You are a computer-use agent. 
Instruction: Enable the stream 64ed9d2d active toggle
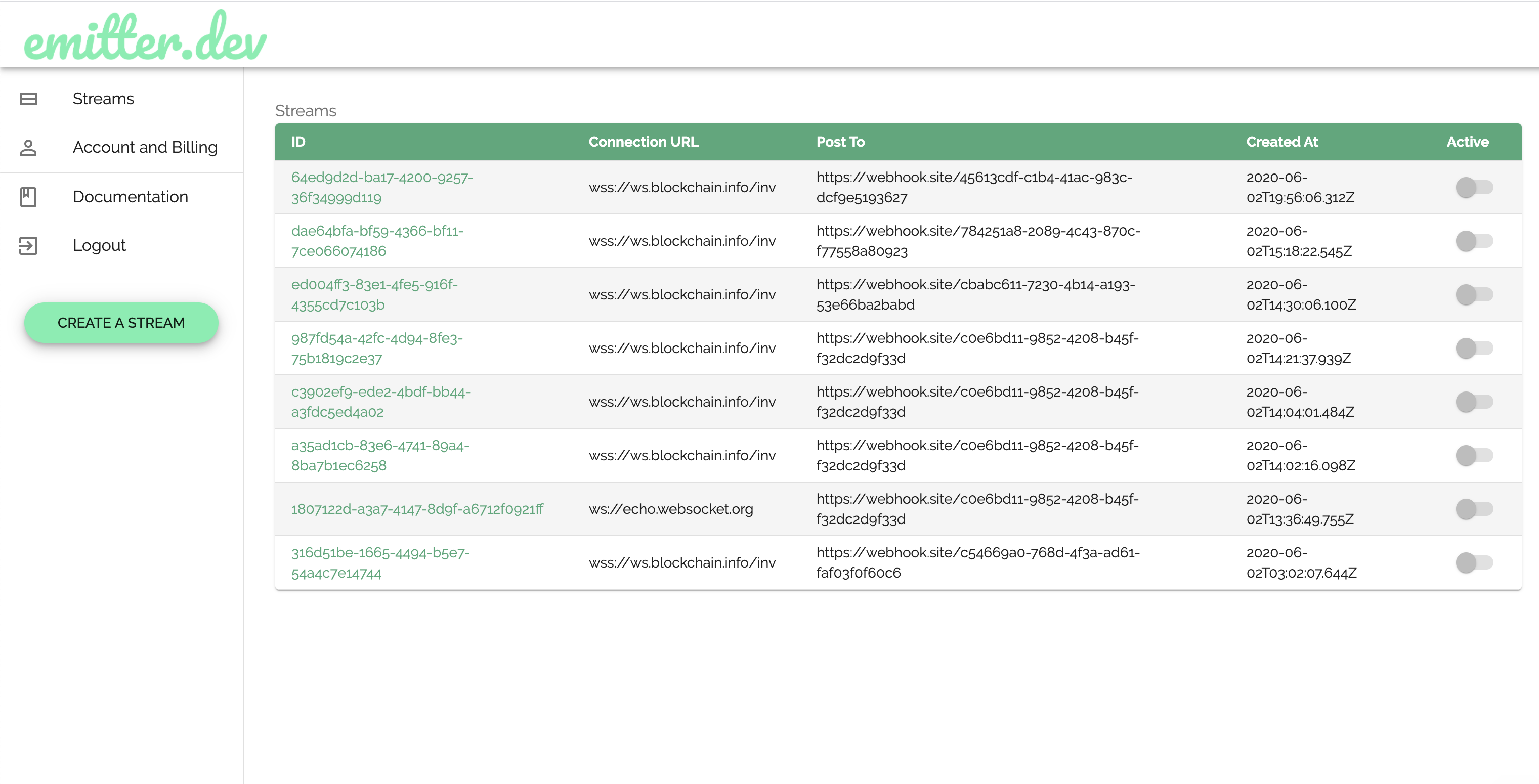(1474, 188)
